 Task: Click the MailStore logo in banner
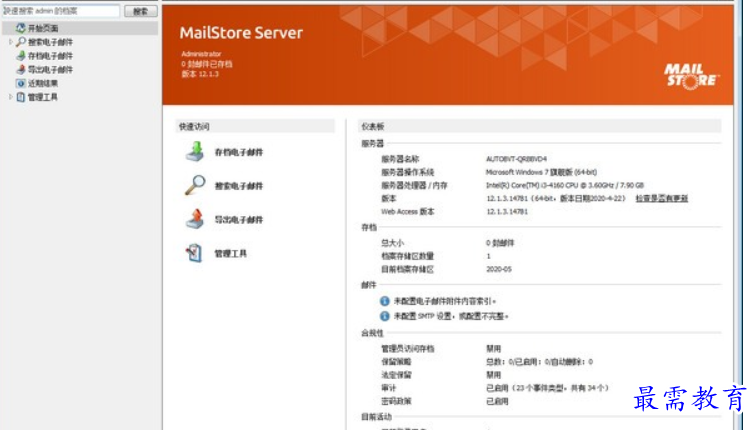click(x=691, y=77)
